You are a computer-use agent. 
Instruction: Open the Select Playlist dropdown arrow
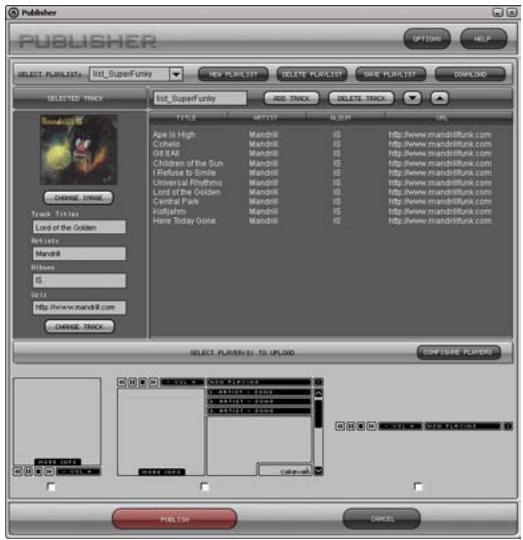pyautogui.click(x=176, y=74)
